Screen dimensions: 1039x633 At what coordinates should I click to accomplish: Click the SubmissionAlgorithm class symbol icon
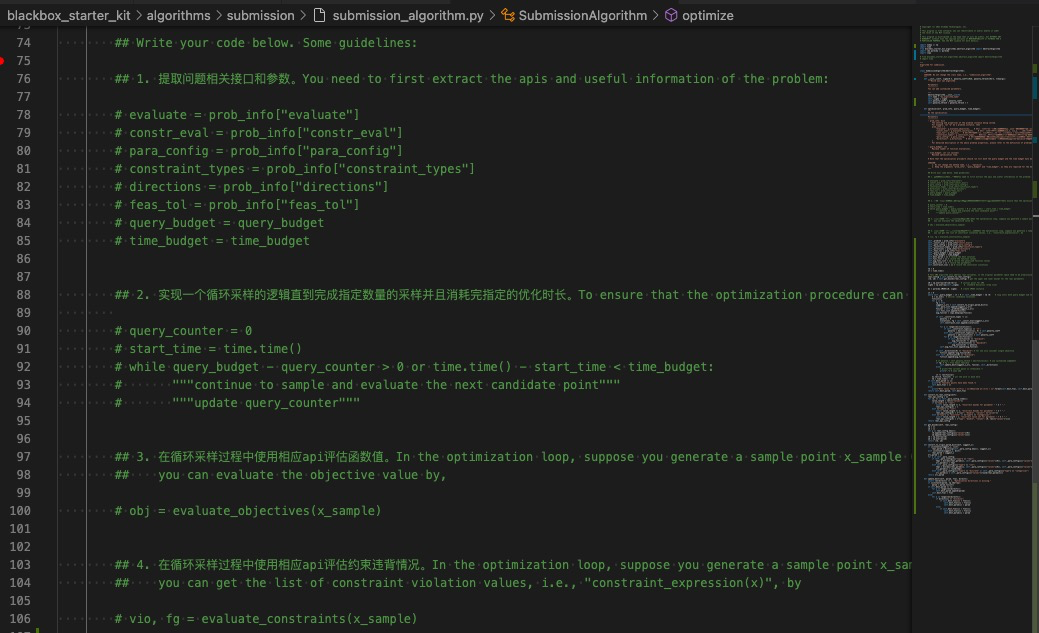[508, 16]
